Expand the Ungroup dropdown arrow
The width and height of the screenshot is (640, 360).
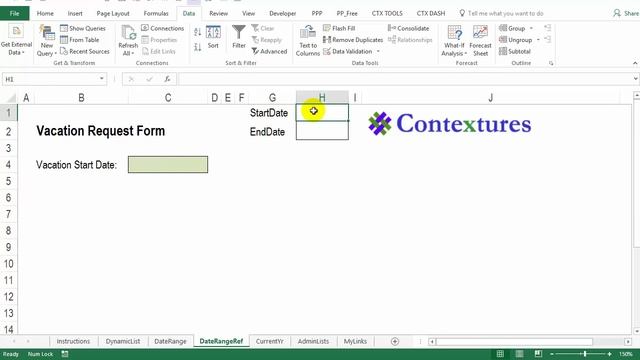[x=538, y=40]
